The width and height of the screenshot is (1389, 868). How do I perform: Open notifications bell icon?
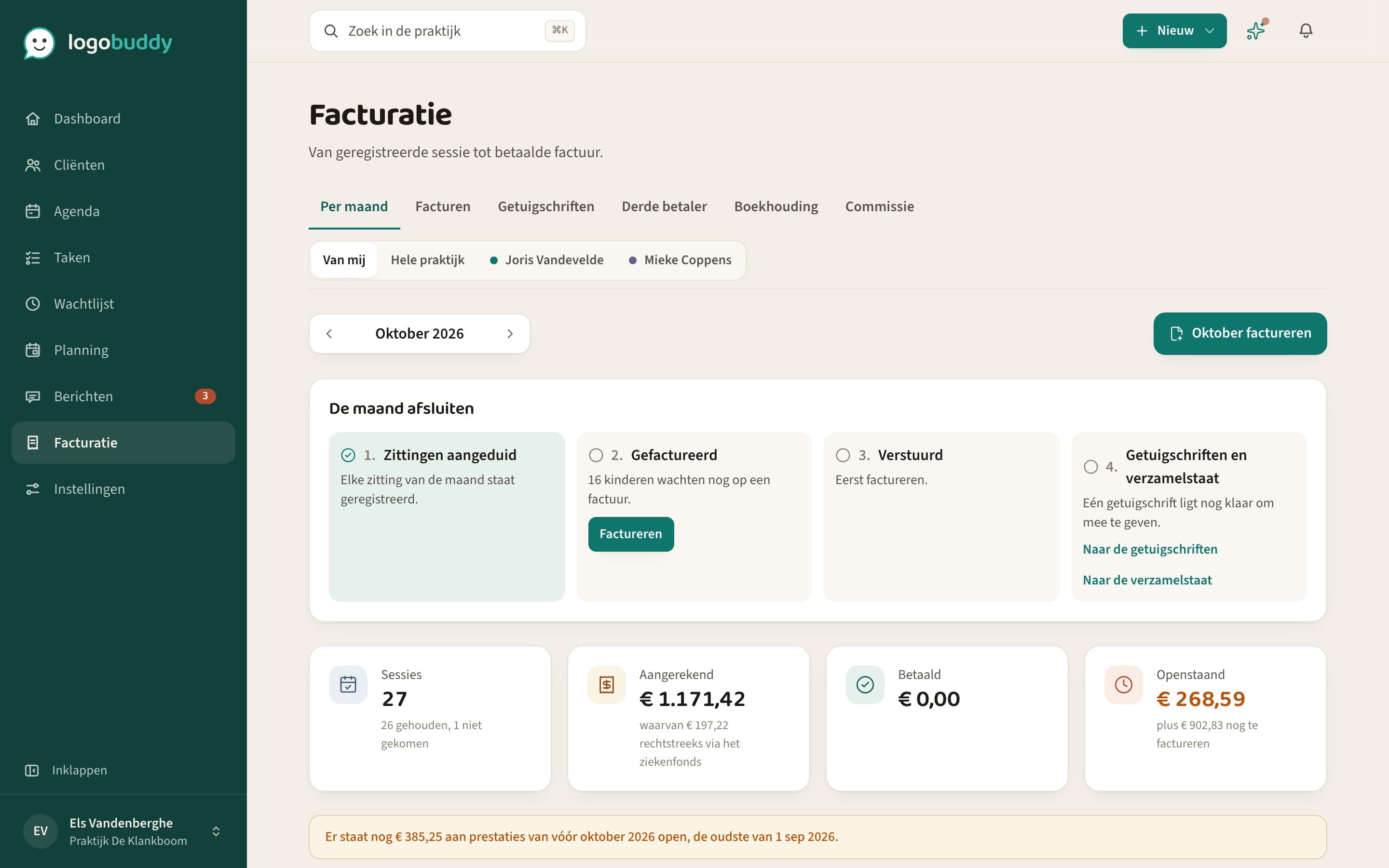tap(1306, 30)
